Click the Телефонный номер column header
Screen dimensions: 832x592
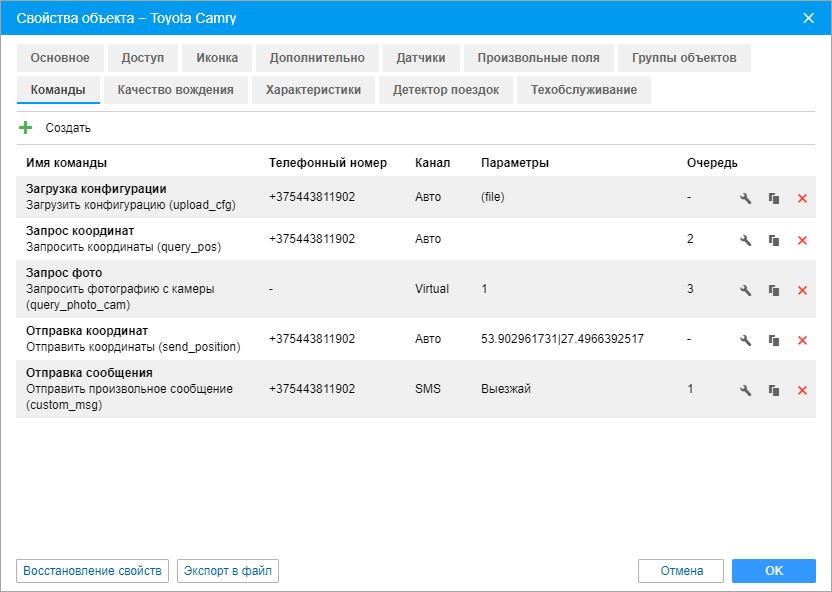[328, 163]
